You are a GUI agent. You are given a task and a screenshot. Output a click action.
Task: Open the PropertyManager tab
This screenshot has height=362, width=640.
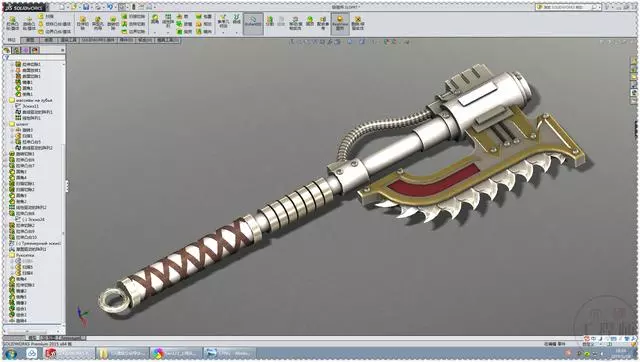[x=16, y=50]
